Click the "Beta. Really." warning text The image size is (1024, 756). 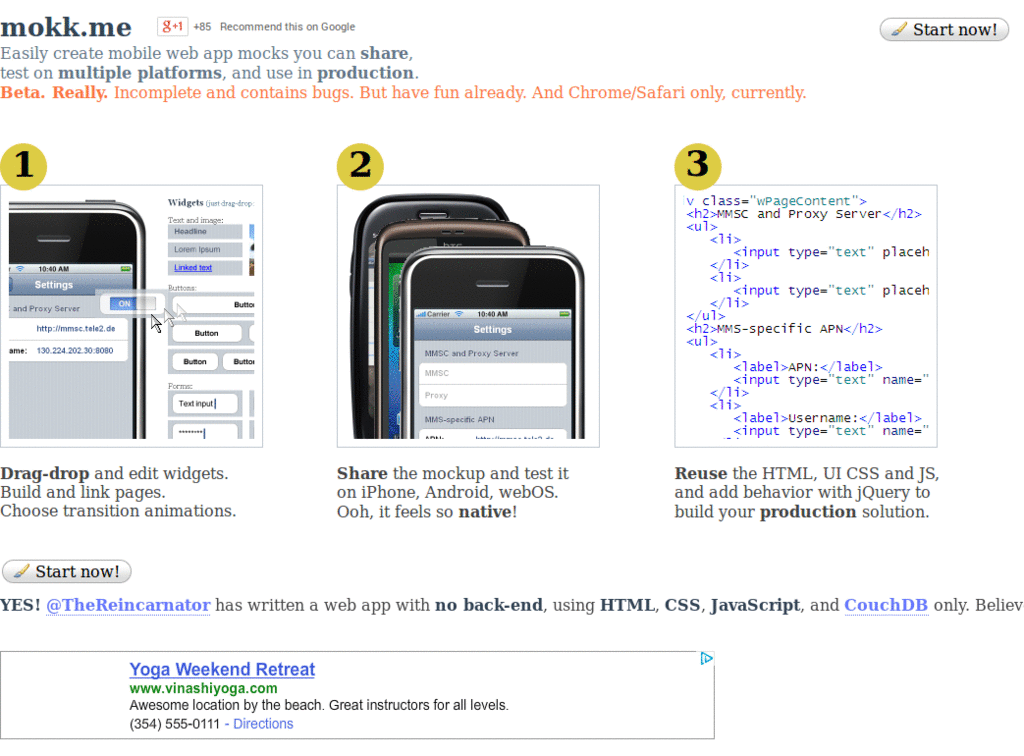click(x=54, y=92)
